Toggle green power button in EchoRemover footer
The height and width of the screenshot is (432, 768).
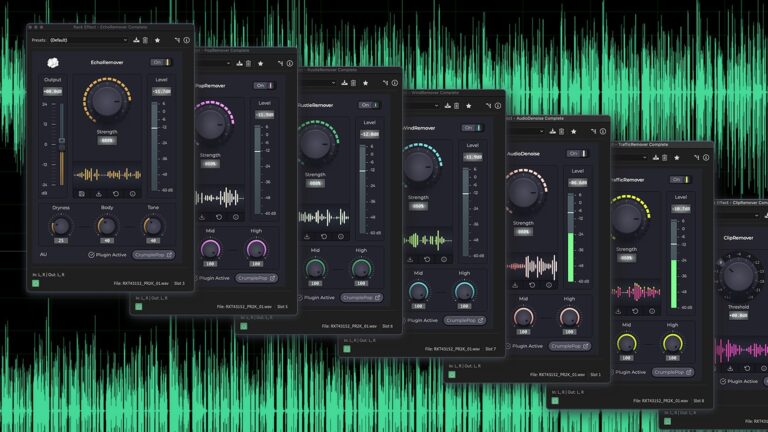(36, 283)
